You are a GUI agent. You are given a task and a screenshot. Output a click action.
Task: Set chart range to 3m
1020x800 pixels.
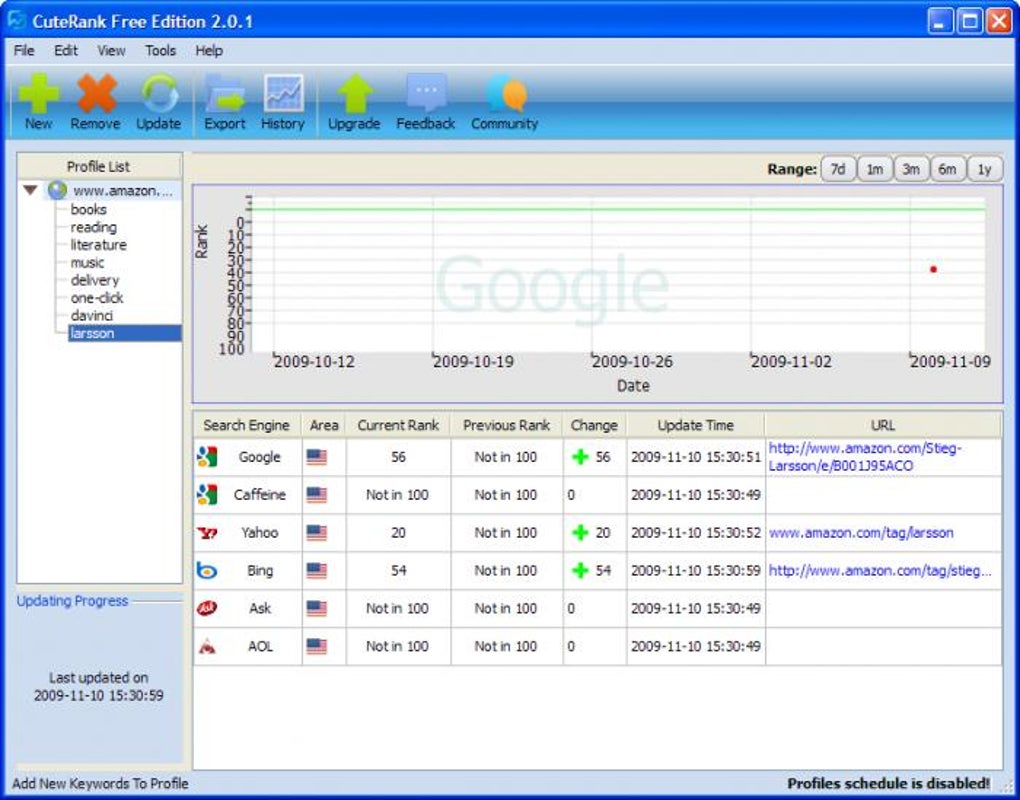coord(911,169)
